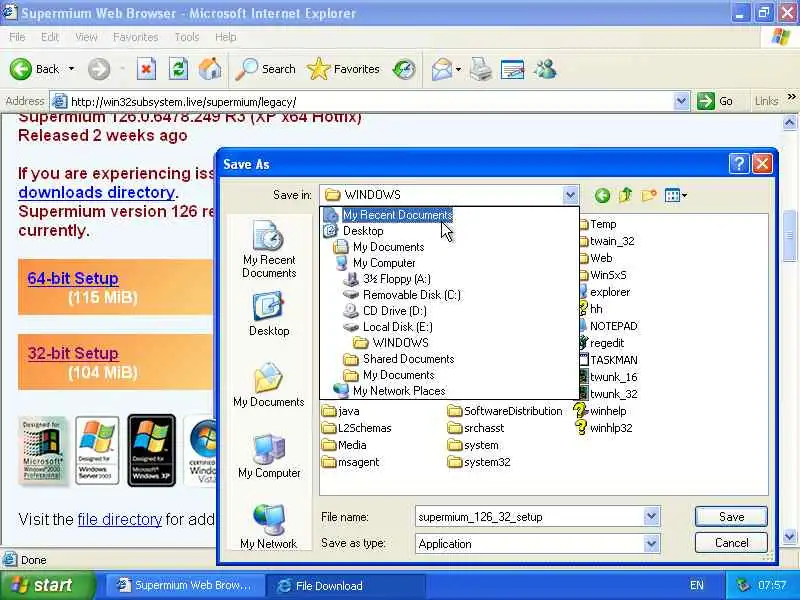The height and width of the screenshot is (600, 800).
Task: Open the Edit menu
Action: [50, 37]
